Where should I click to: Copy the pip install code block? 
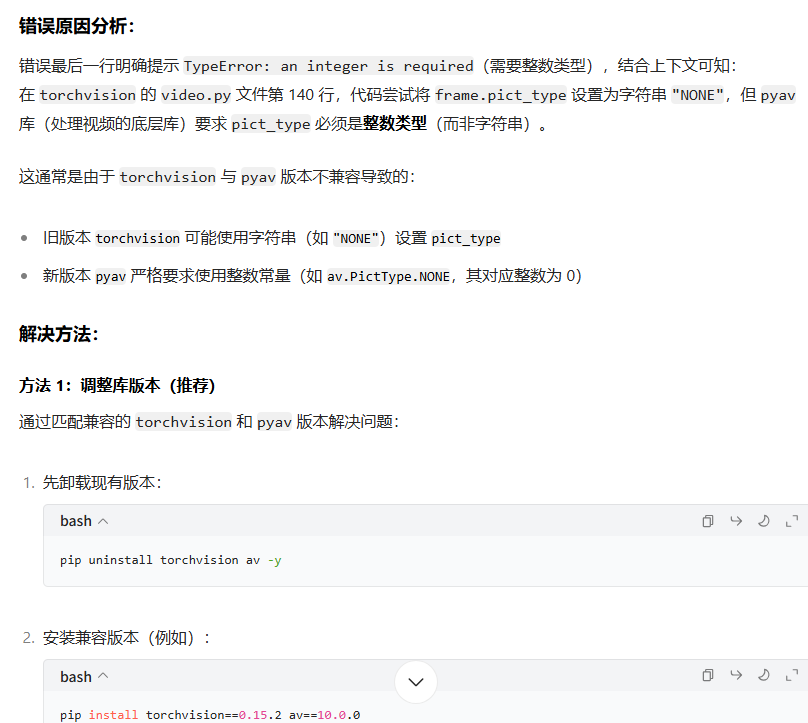(708, 675)
